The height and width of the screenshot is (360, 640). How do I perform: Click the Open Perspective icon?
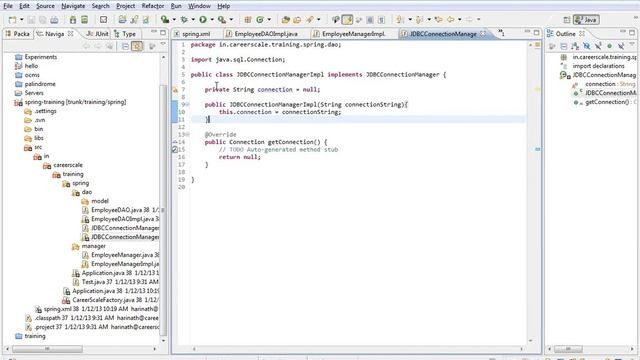[x=567, y=20]
